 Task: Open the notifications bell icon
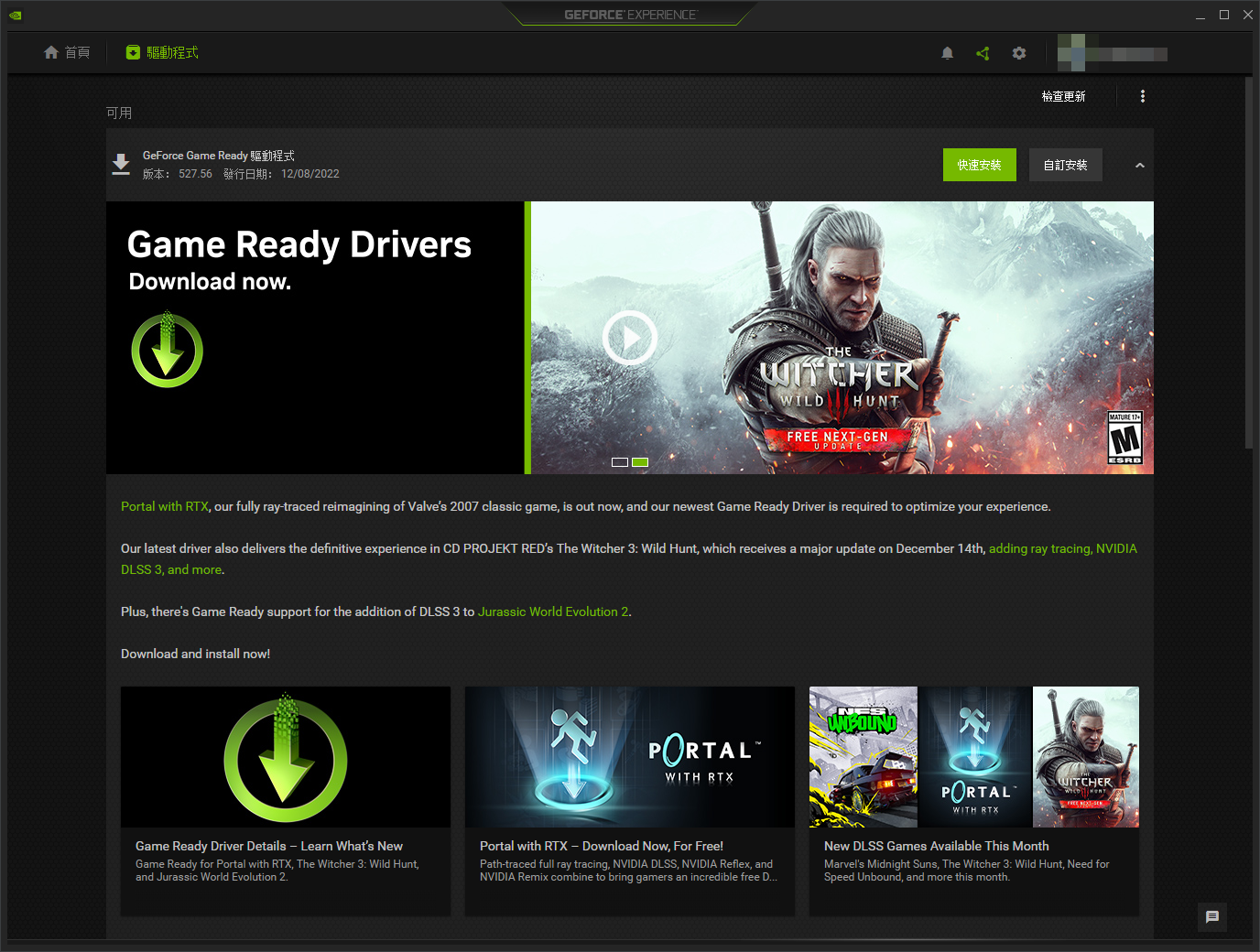pyautogui.click(x=948, y=53)
